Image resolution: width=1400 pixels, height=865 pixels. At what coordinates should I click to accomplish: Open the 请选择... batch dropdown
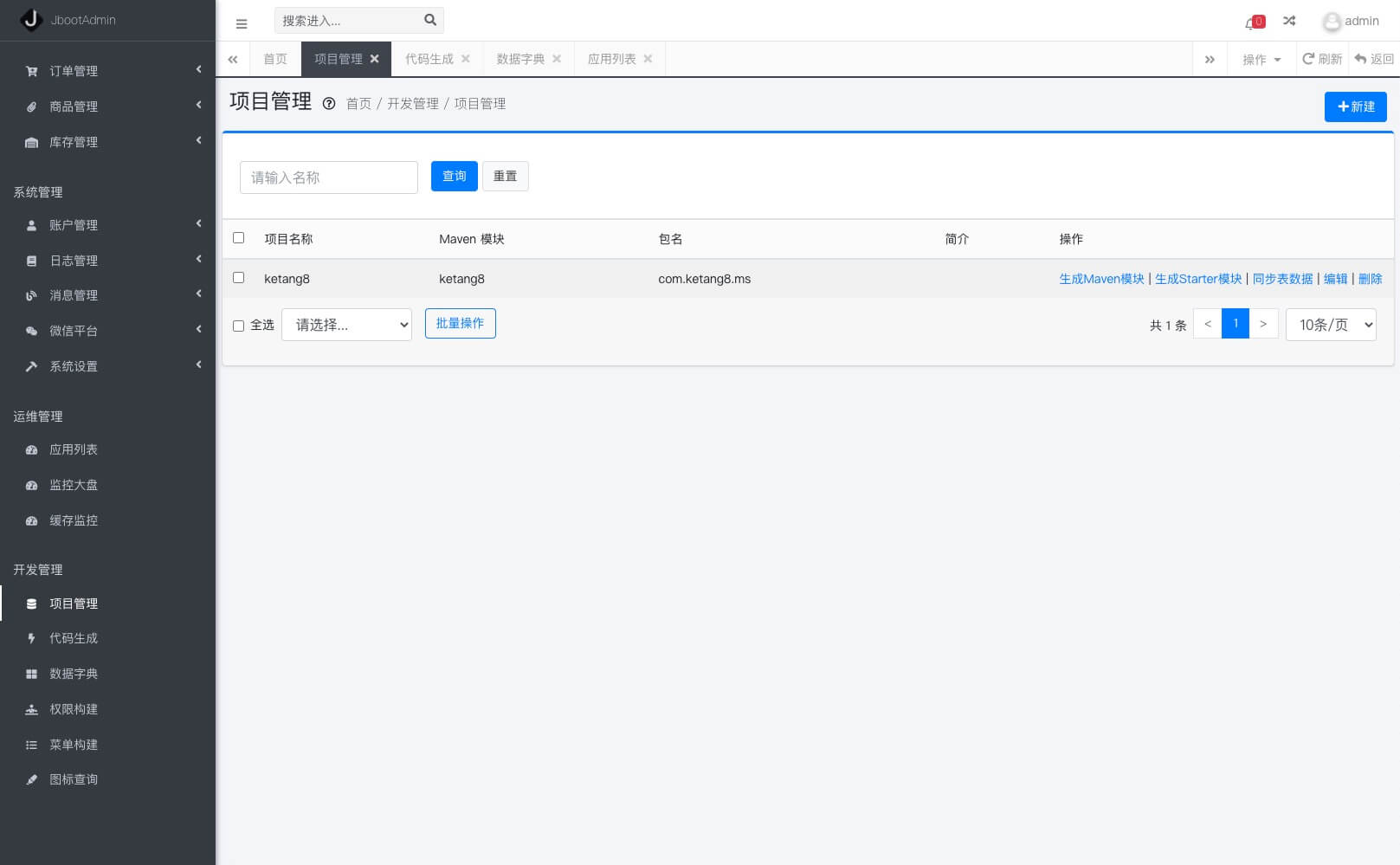[x=346, y=325]
